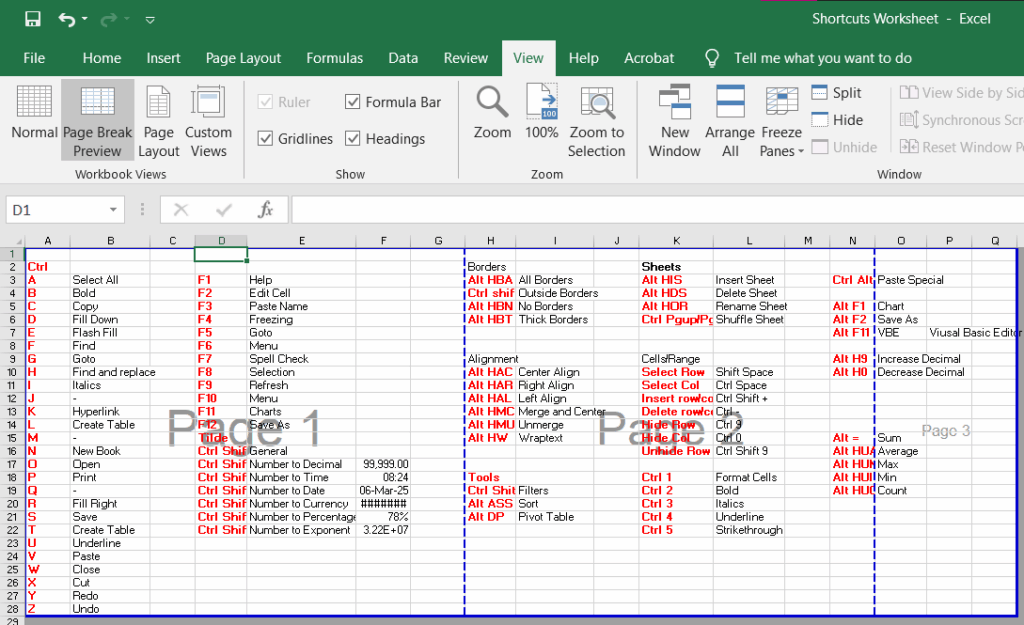The image size is (1024, 625).
Task: Split the worksheet window
Action: point(836,92)
